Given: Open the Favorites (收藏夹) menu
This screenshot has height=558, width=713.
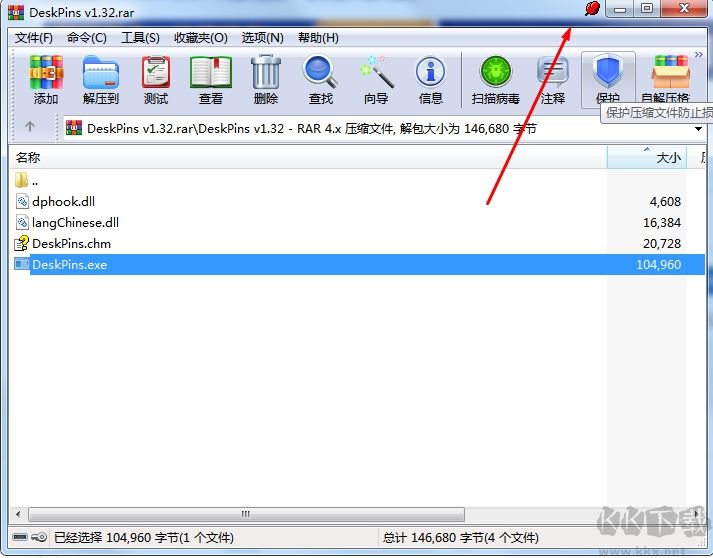Looking at the screenshot, I should click(201, 38).
